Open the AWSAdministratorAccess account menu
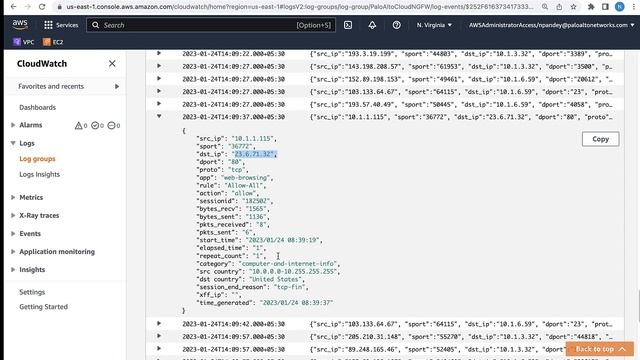Viewport: 640px width, 360px height. pos(551,25)
